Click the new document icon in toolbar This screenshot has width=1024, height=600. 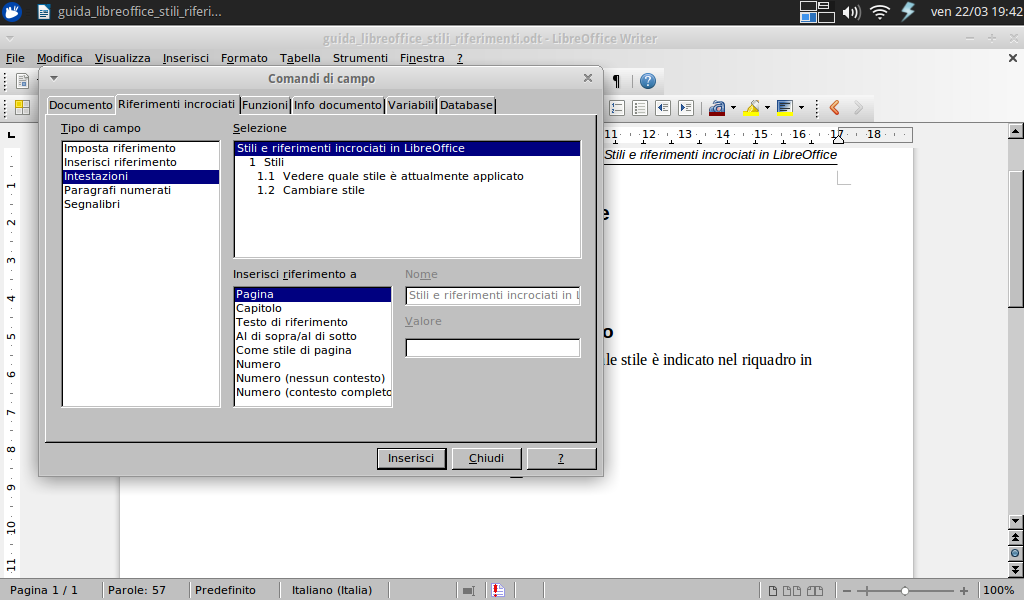coord(22,81)
